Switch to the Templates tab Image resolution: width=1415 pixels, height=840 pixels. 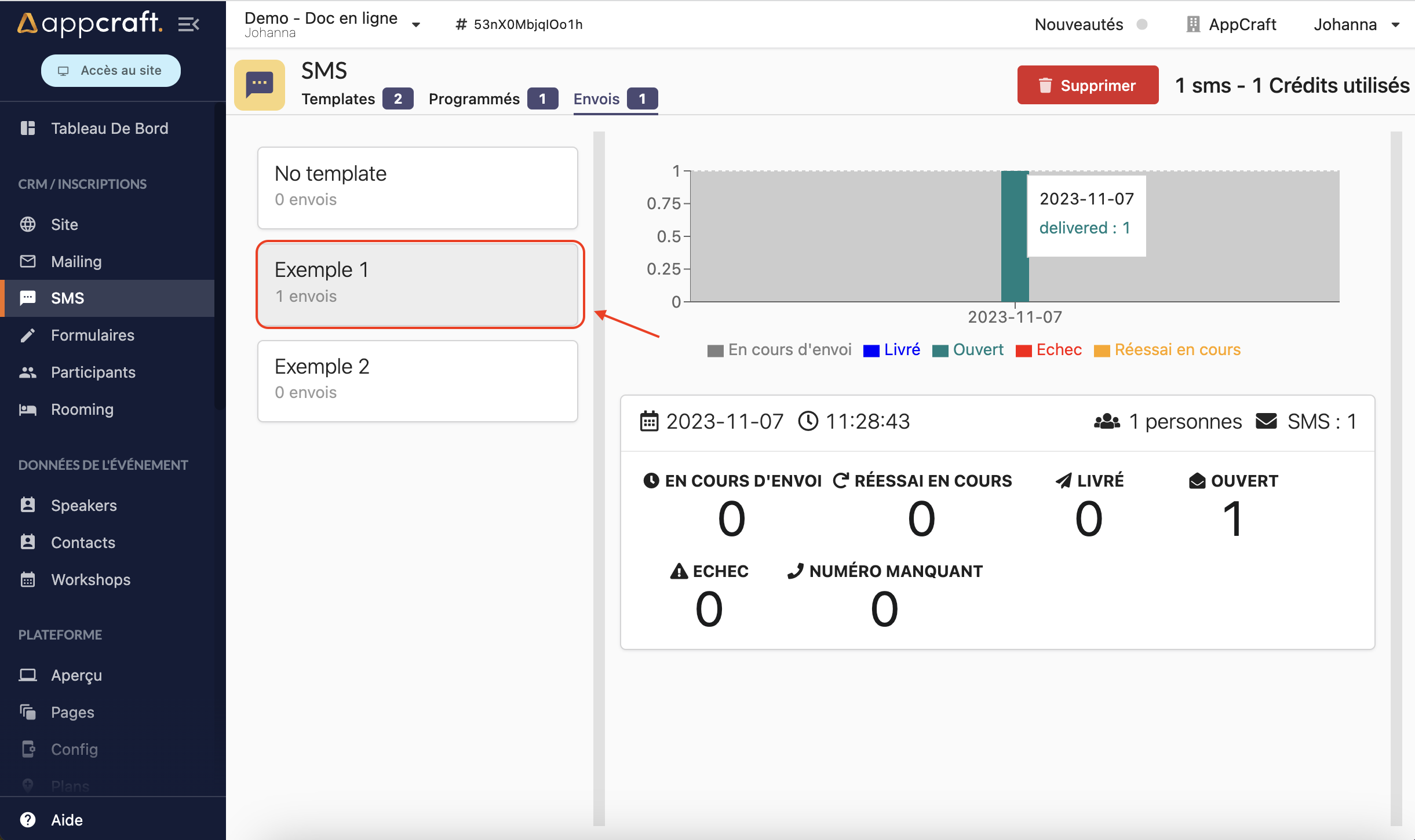357,99
